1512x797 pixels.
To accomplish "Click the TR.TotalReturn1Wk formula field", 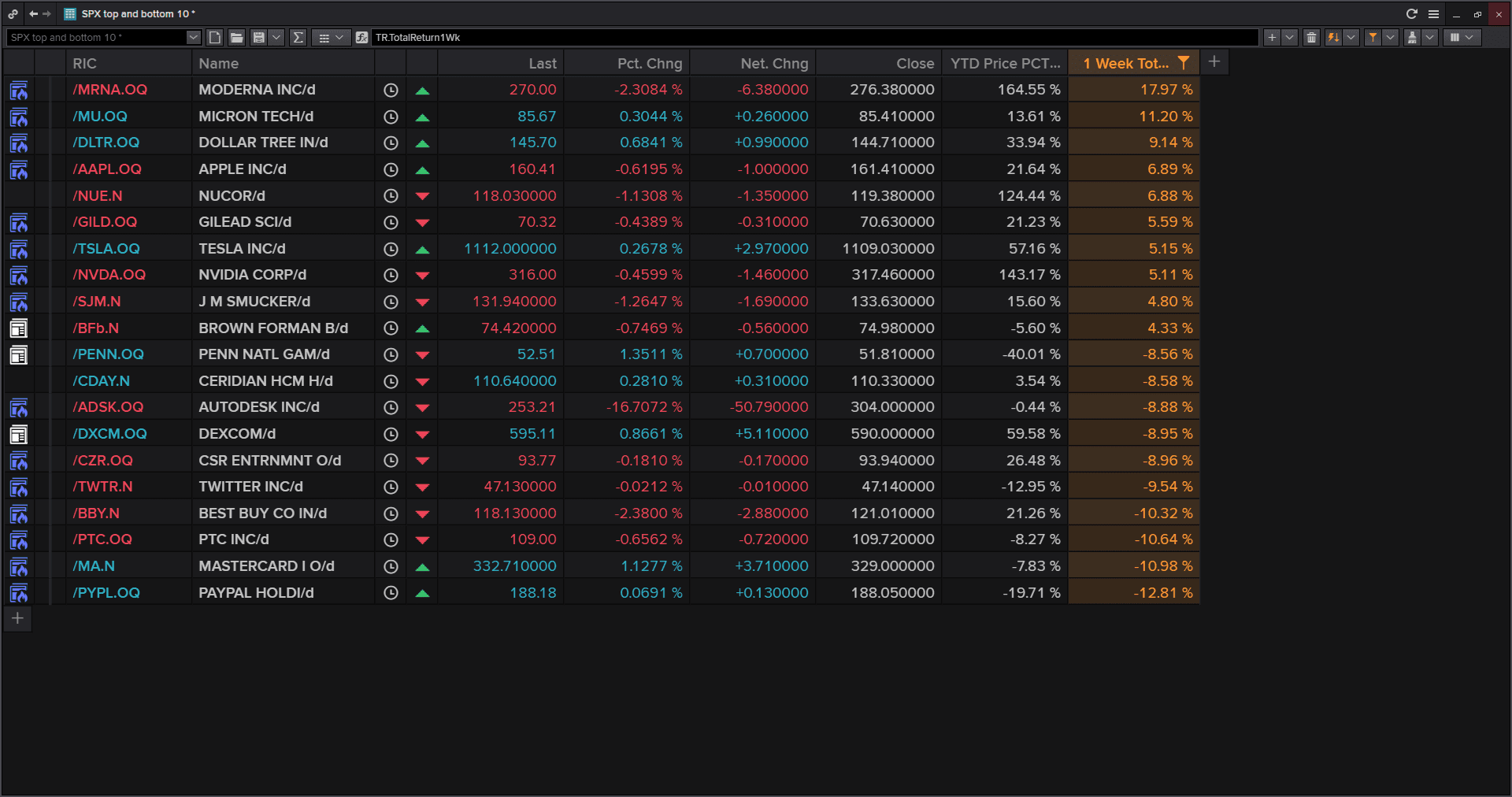I will point(814,37).
